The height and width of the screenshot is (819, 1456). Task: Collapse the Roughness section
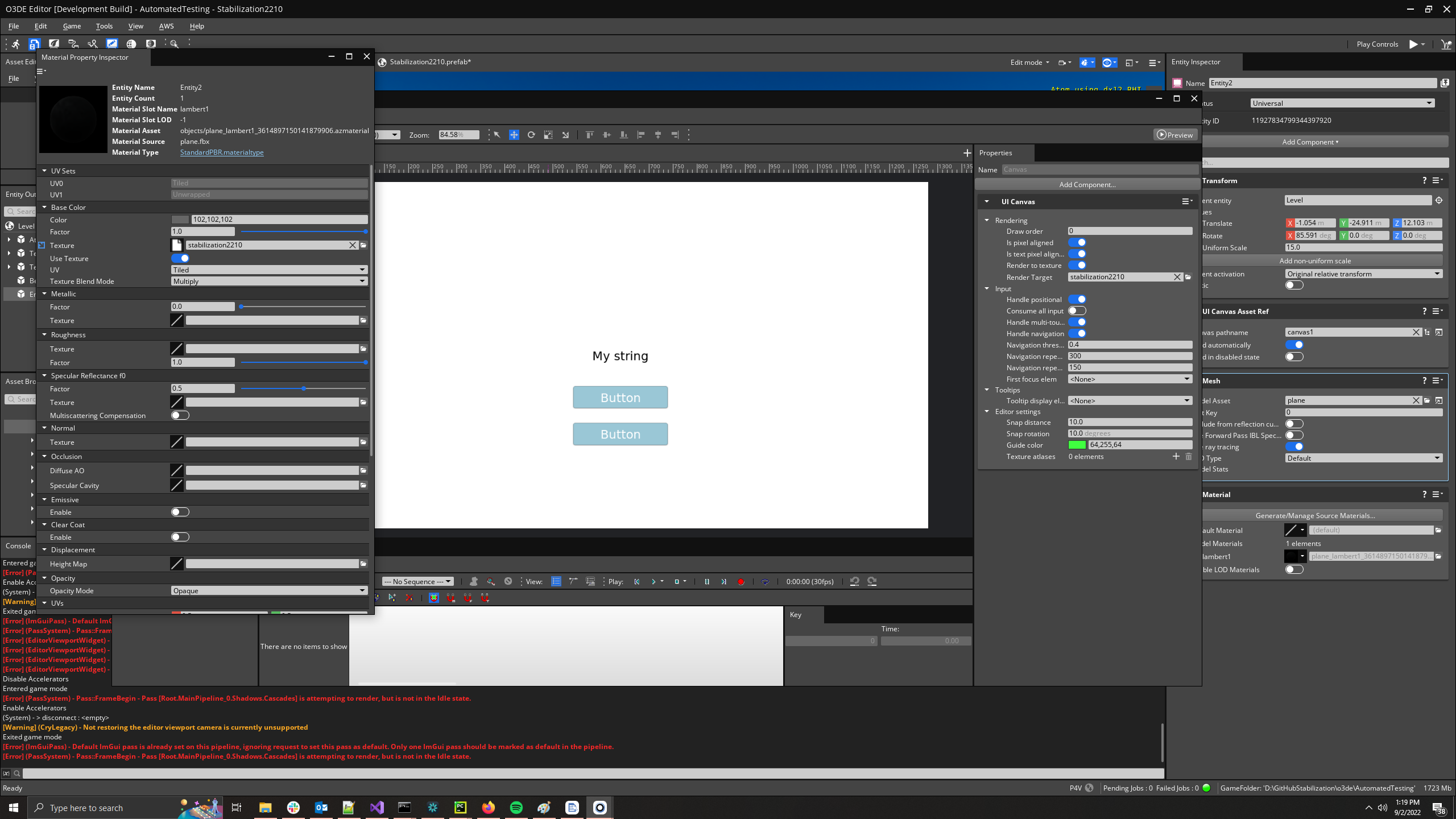tap(44, 334)
